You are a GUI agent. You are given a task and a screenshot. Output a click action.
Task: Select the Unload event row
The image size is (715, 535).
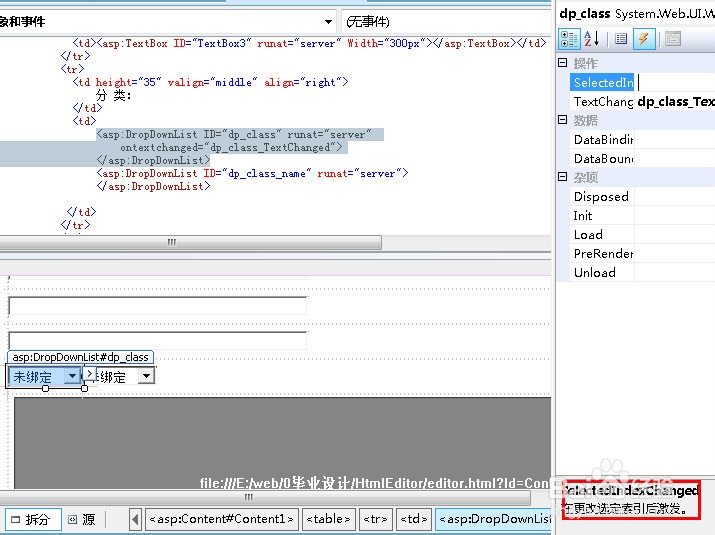(602, 273)
